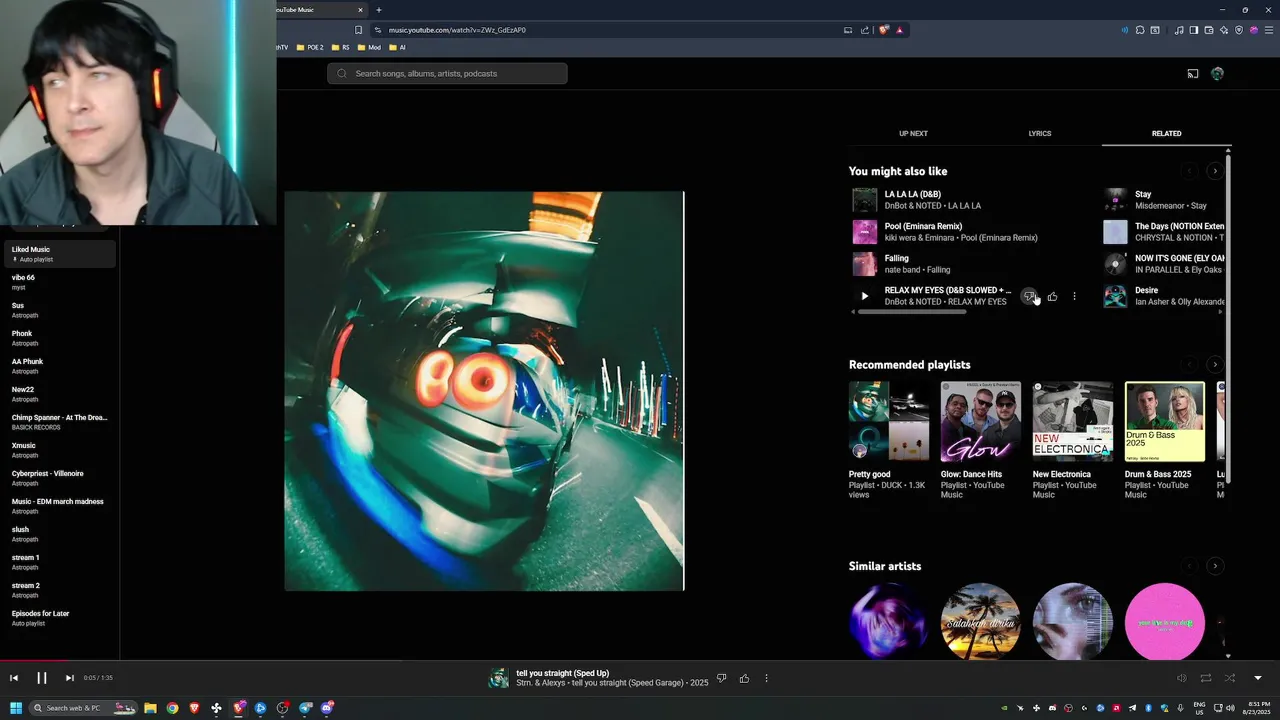
Task: Open the Pretty good playlist thumbnail
Action: pyautogui.click(x=889, y=421)
